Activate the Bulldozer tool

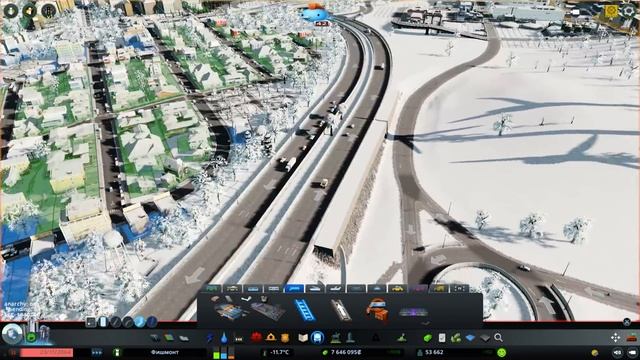(632, 337)
